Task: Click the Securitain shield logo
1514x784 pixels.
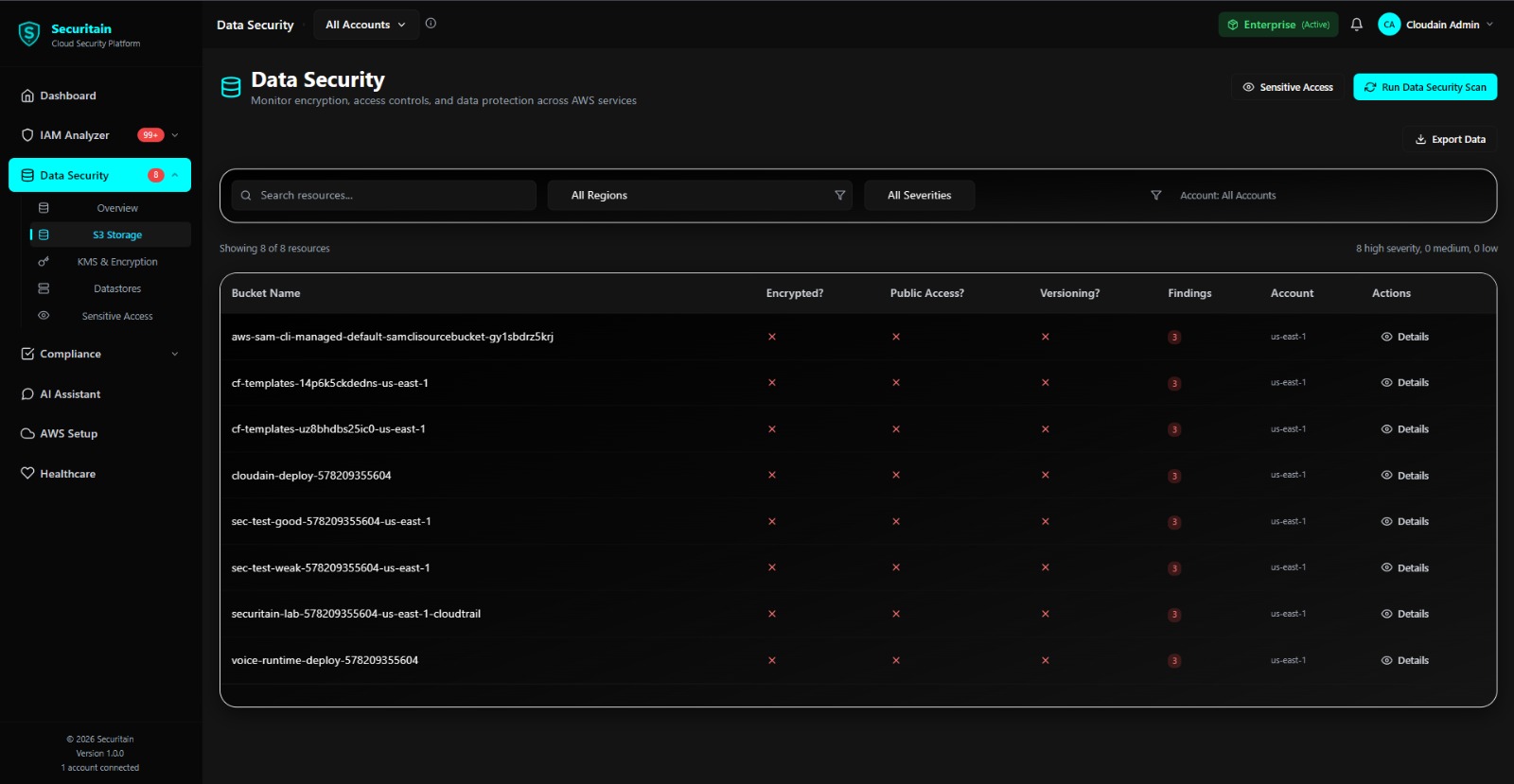Action: [29, 34]
